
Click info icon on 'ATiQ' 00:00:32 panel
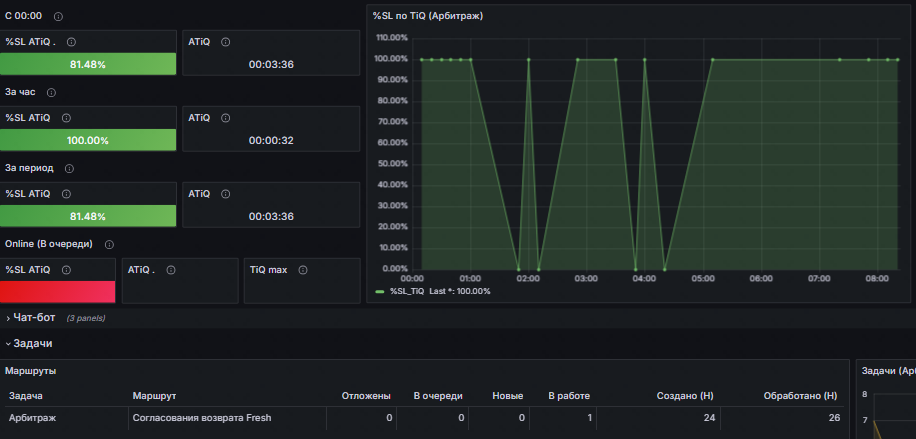[x=225, y=118]
